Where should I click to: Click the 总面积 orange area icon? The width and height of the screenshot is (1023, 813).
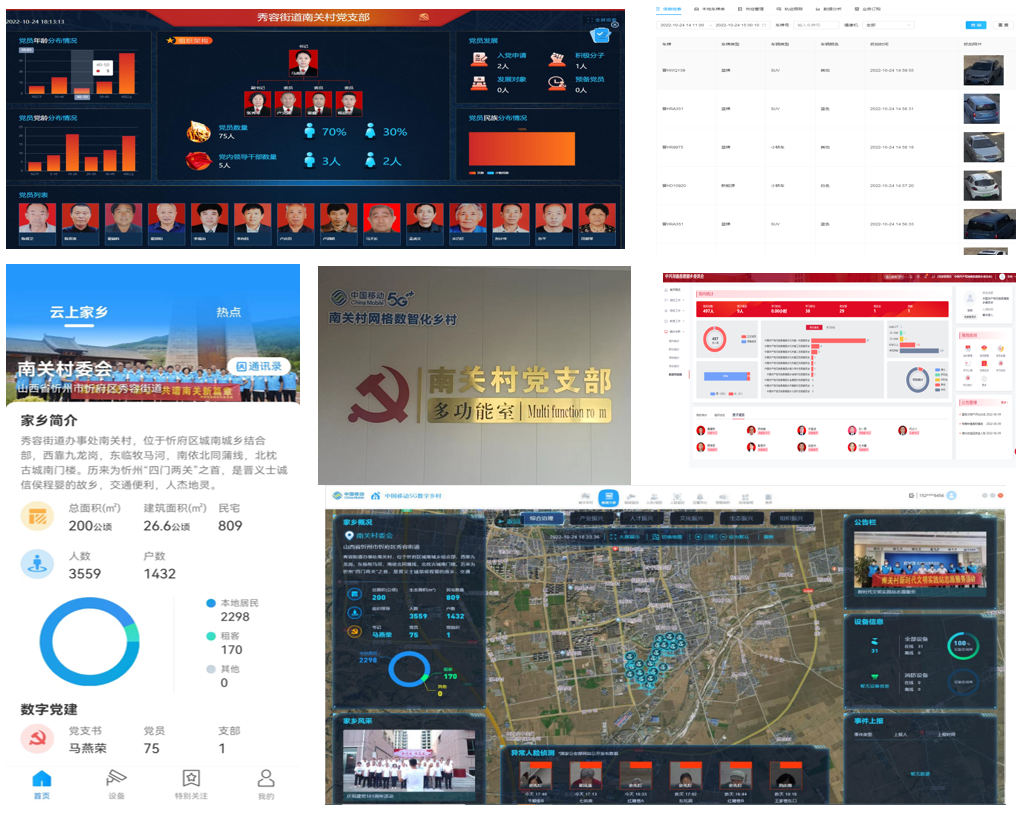(x=37, y=517)
